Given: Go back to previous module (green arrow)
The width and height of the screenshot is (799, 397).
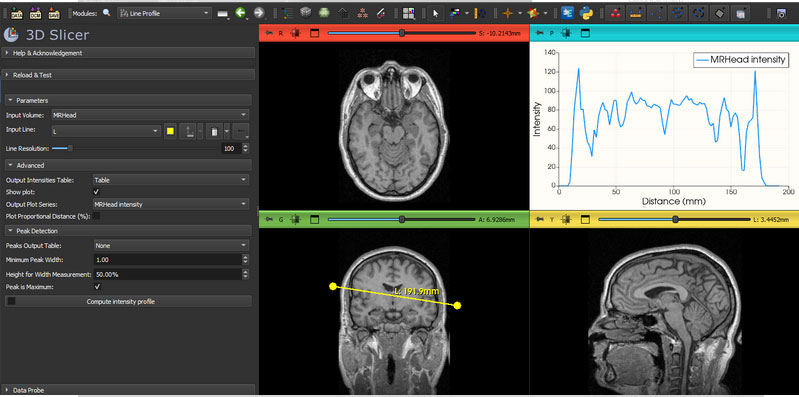Looking at the screenshot, I should (x=241, y=13).
